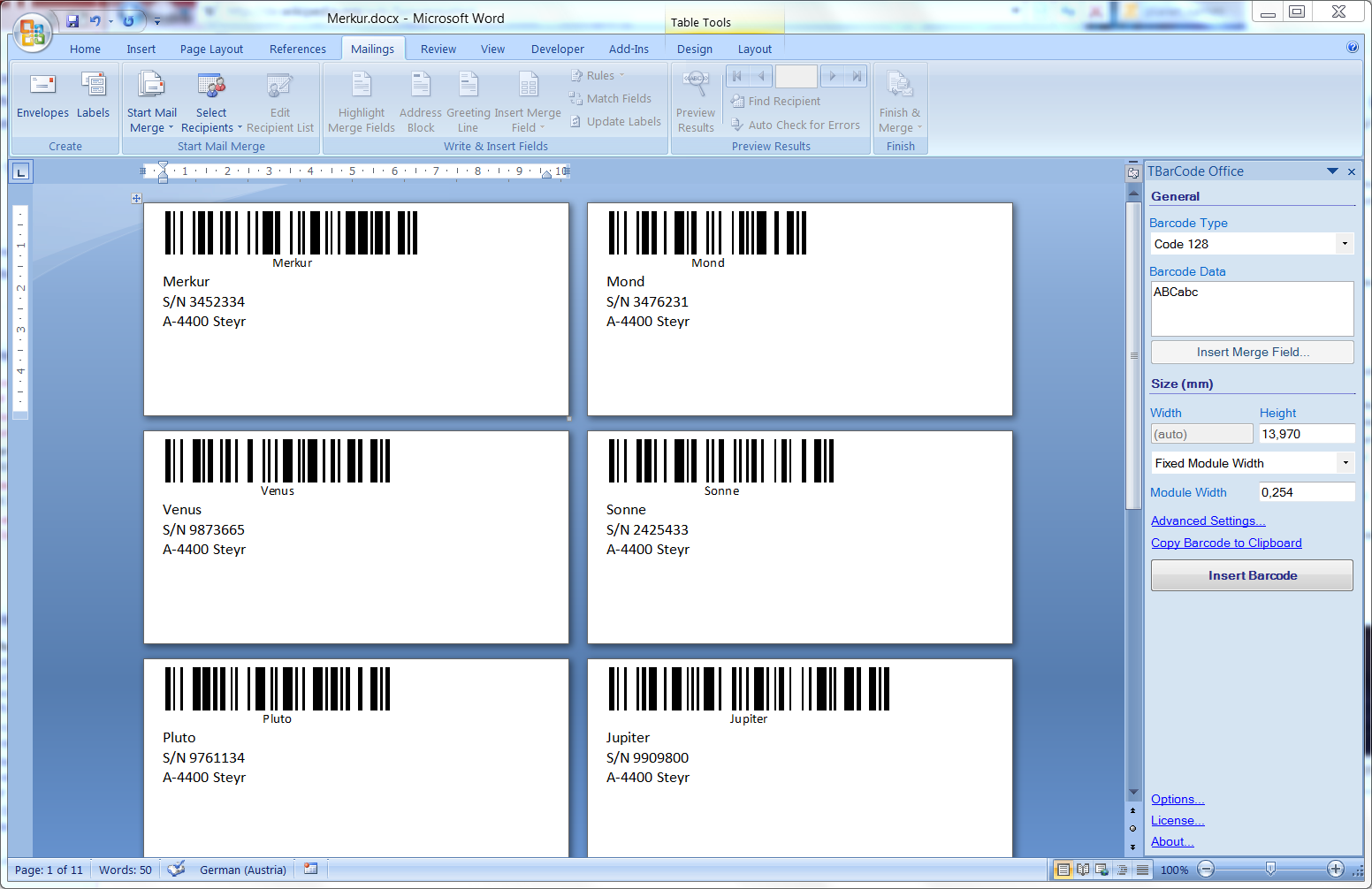Open Word Help question mark icon
The image size is (1372, 889).
[x=1352, y=48]
